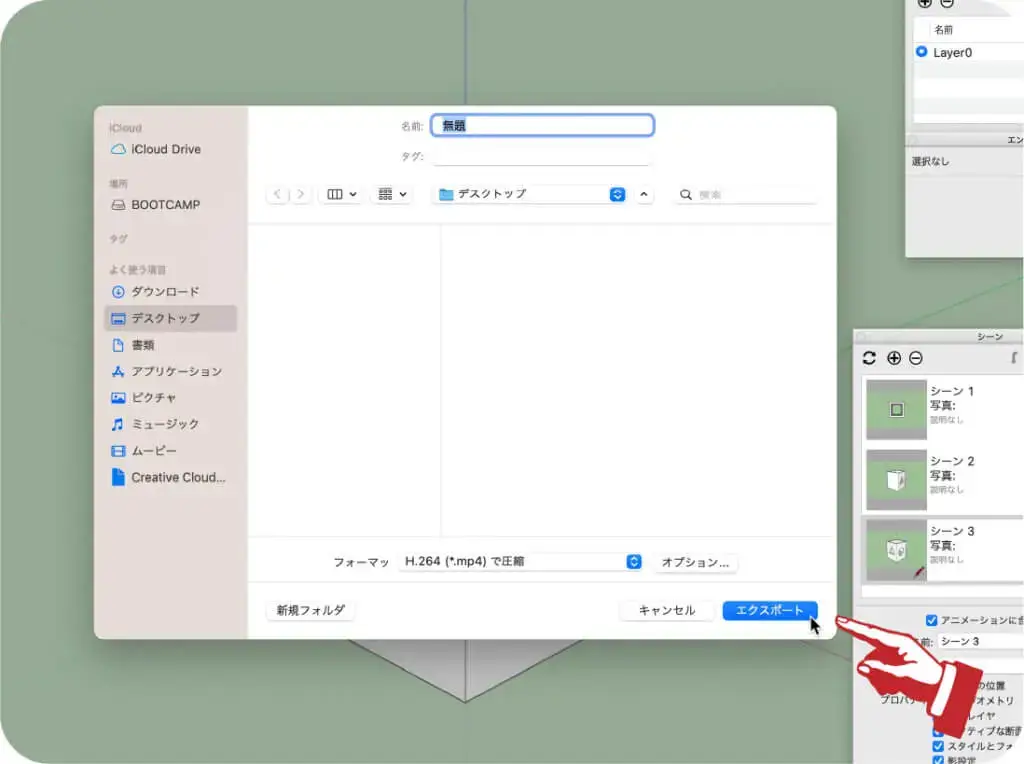Toggle the 影設定 checkbox
The image size is (1024, 764).
tap(938, 759)
